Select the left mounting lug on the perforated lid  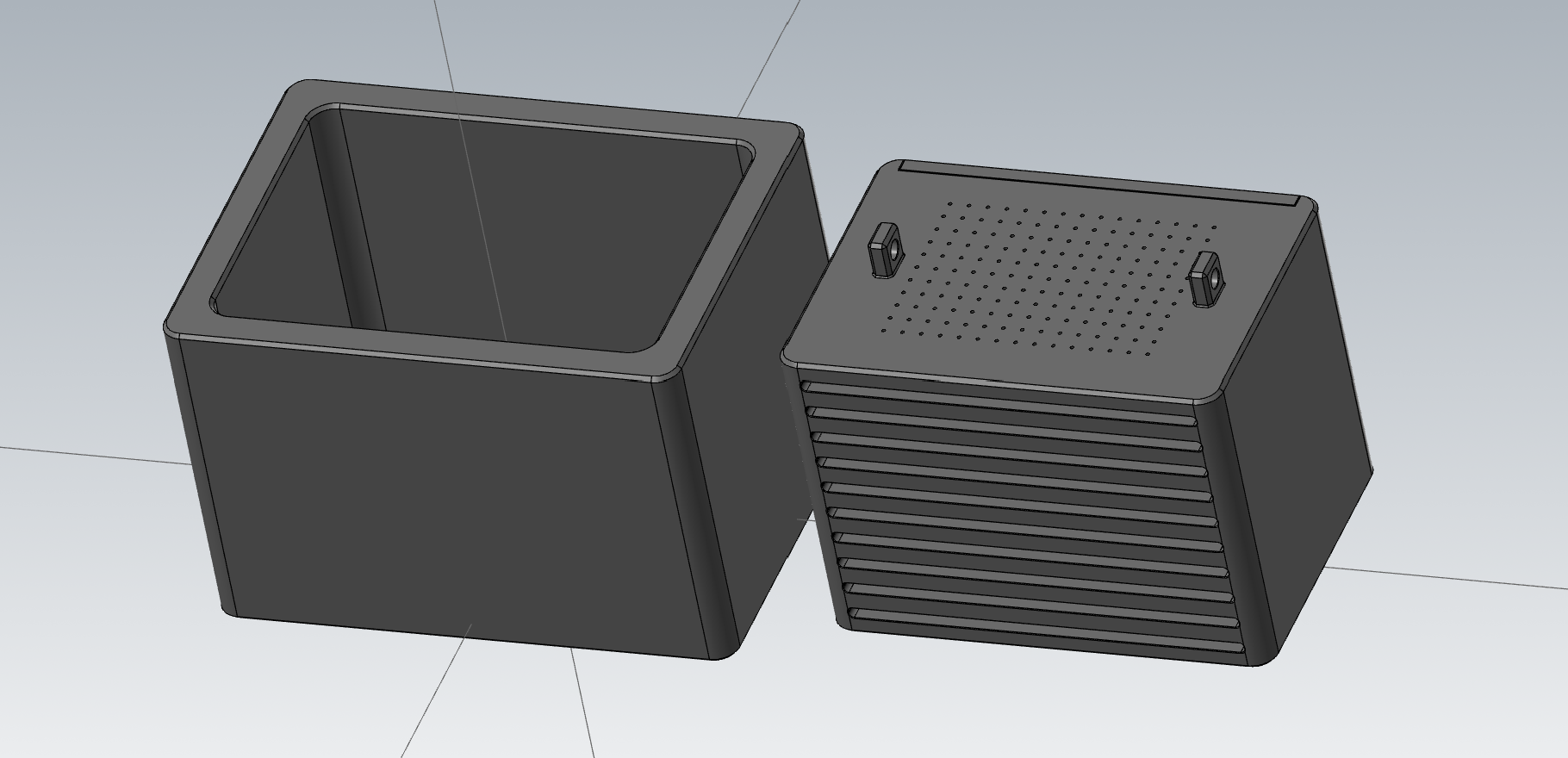point(884,251)
